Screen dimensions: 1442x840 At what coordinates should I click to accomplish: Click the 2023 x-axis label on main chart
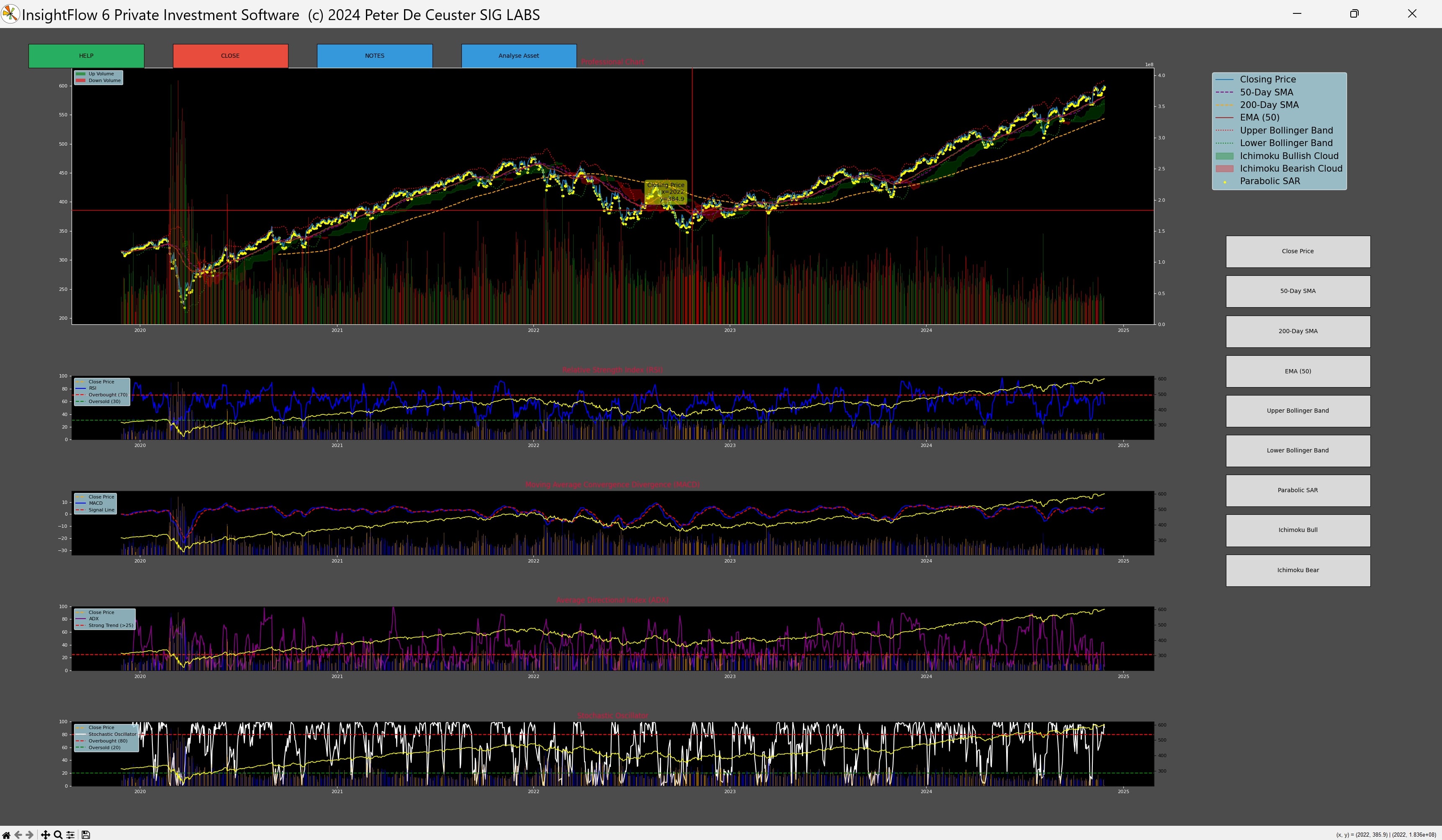tap(729, 331)
